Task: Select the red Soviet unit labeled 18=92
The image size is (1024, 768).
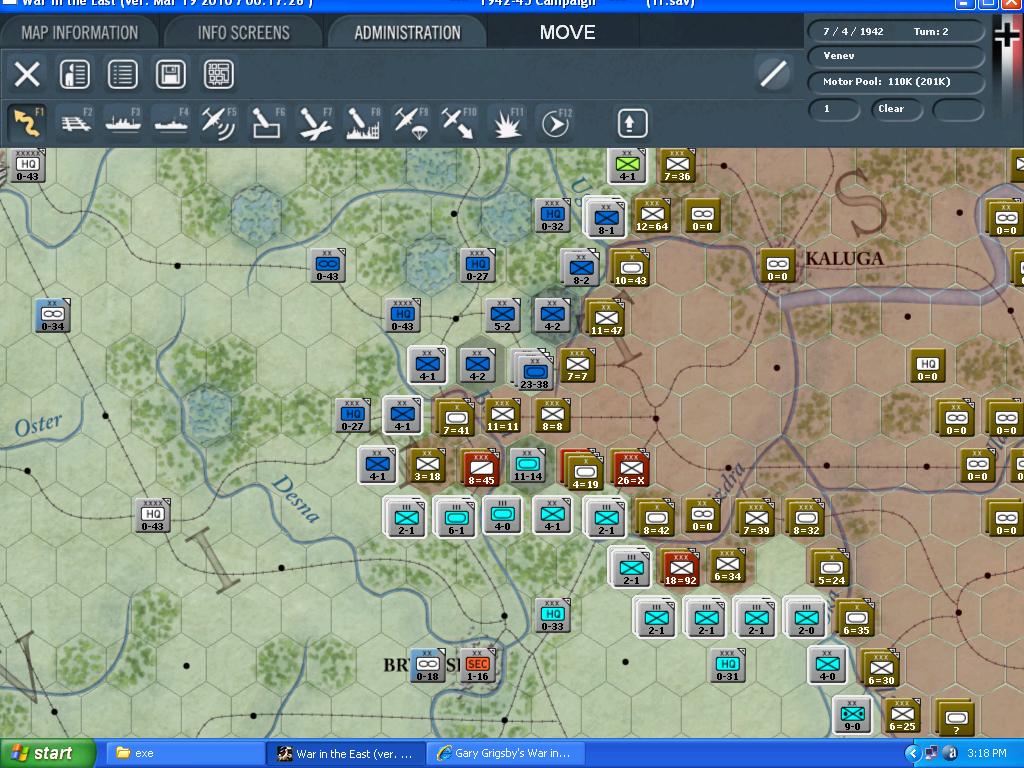Action: click(x=680, y=568)
